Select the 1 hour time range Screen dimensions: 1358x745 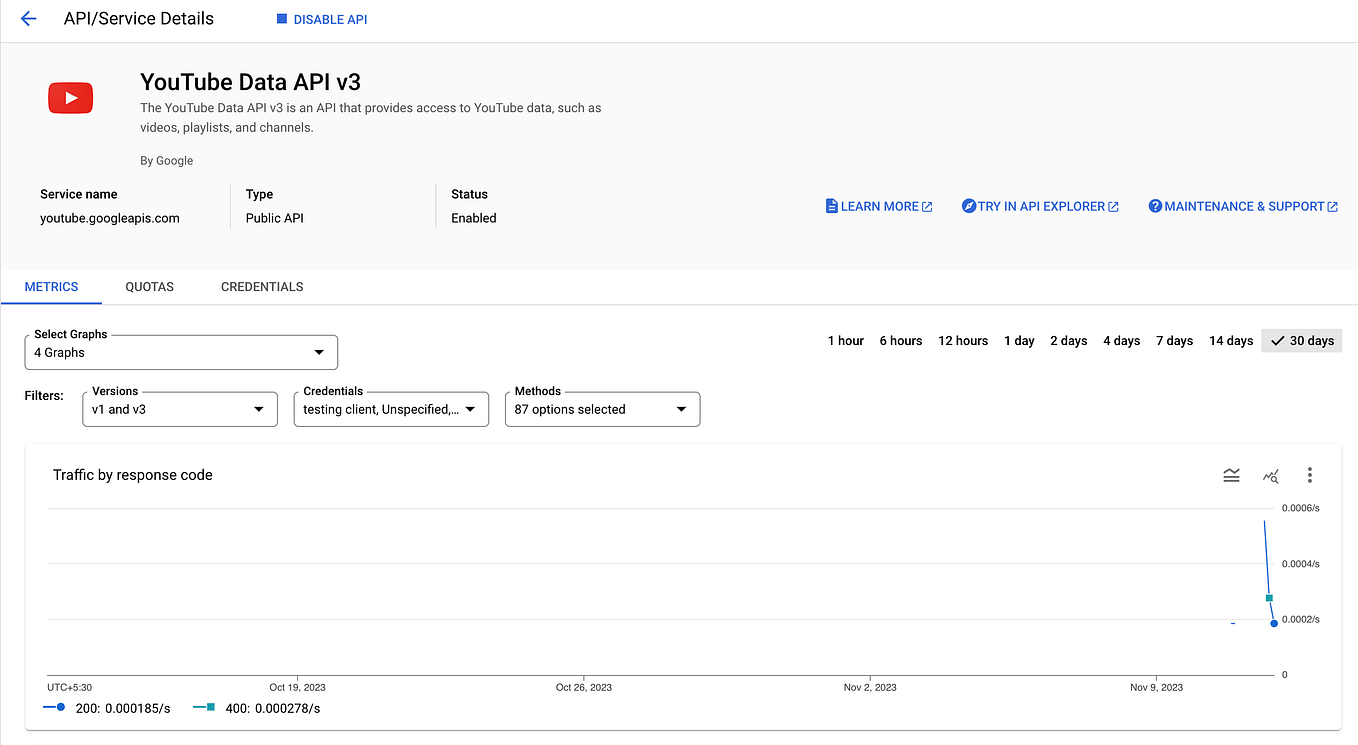click(x=845, y=340)
